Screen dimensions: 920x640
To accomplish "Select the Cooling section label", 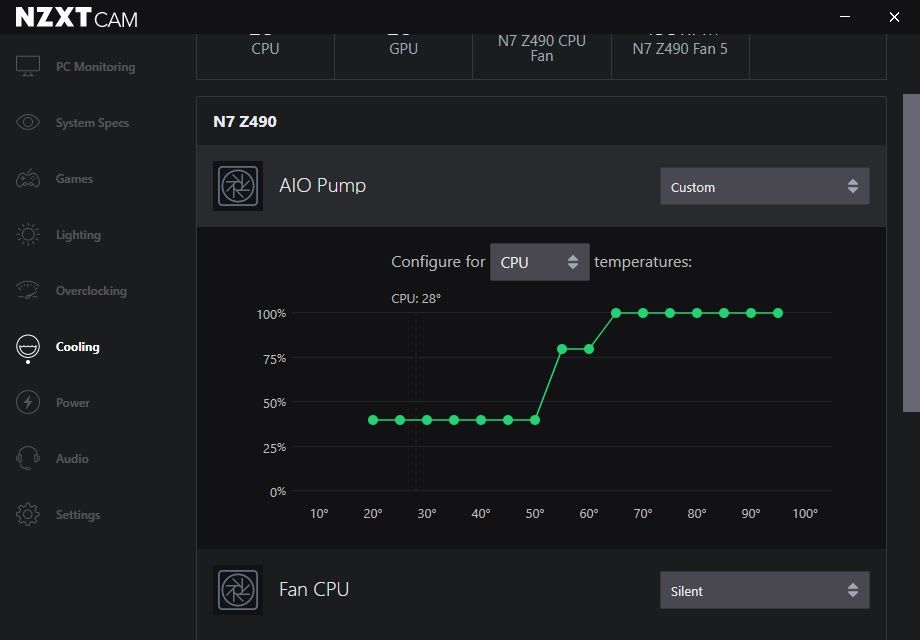I will click(77, 347).
